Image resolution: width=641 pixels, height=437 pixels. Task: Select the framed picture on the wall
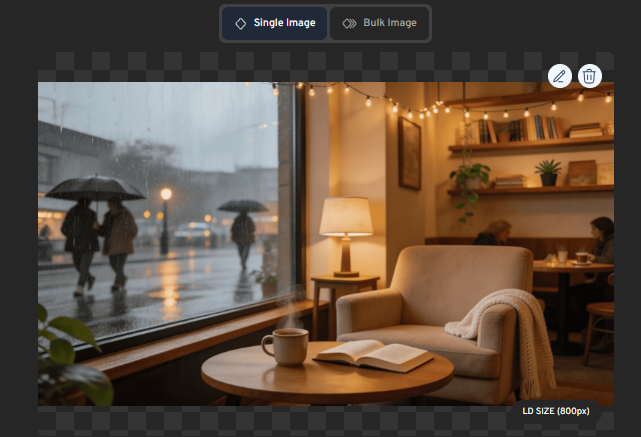tap(410, 152)
